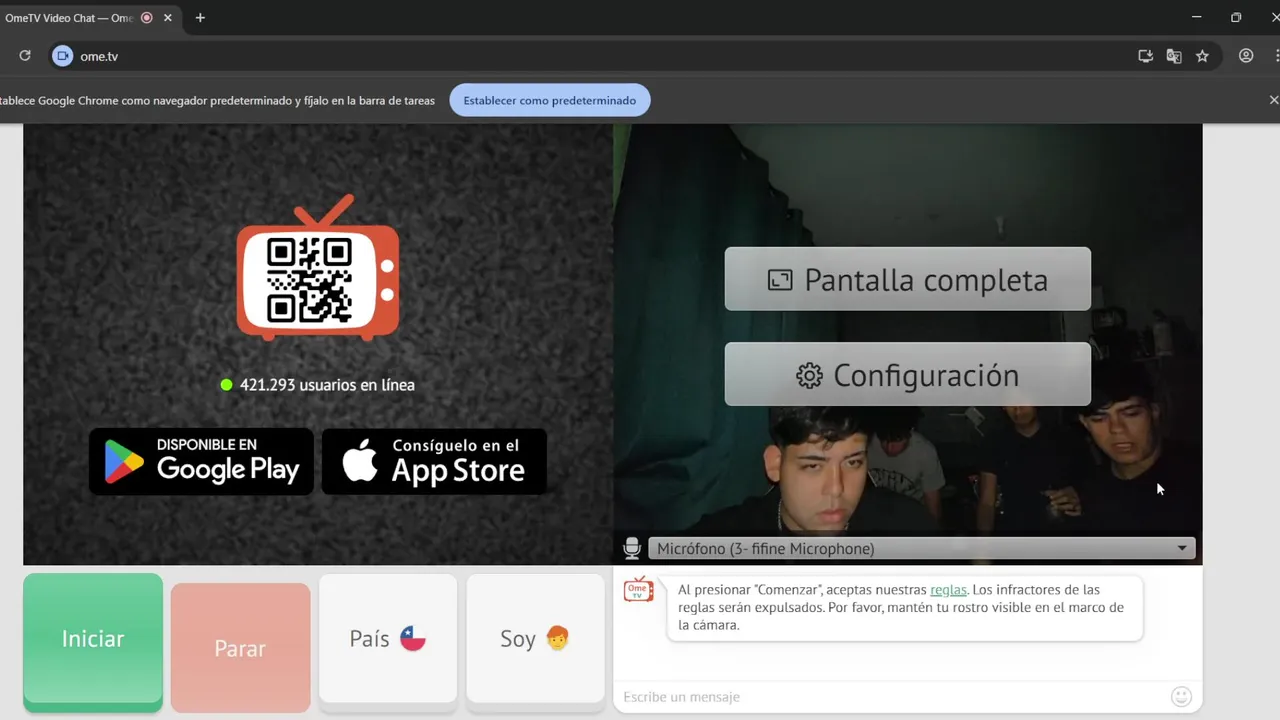Open the reglas link

[x=948, y=589]
